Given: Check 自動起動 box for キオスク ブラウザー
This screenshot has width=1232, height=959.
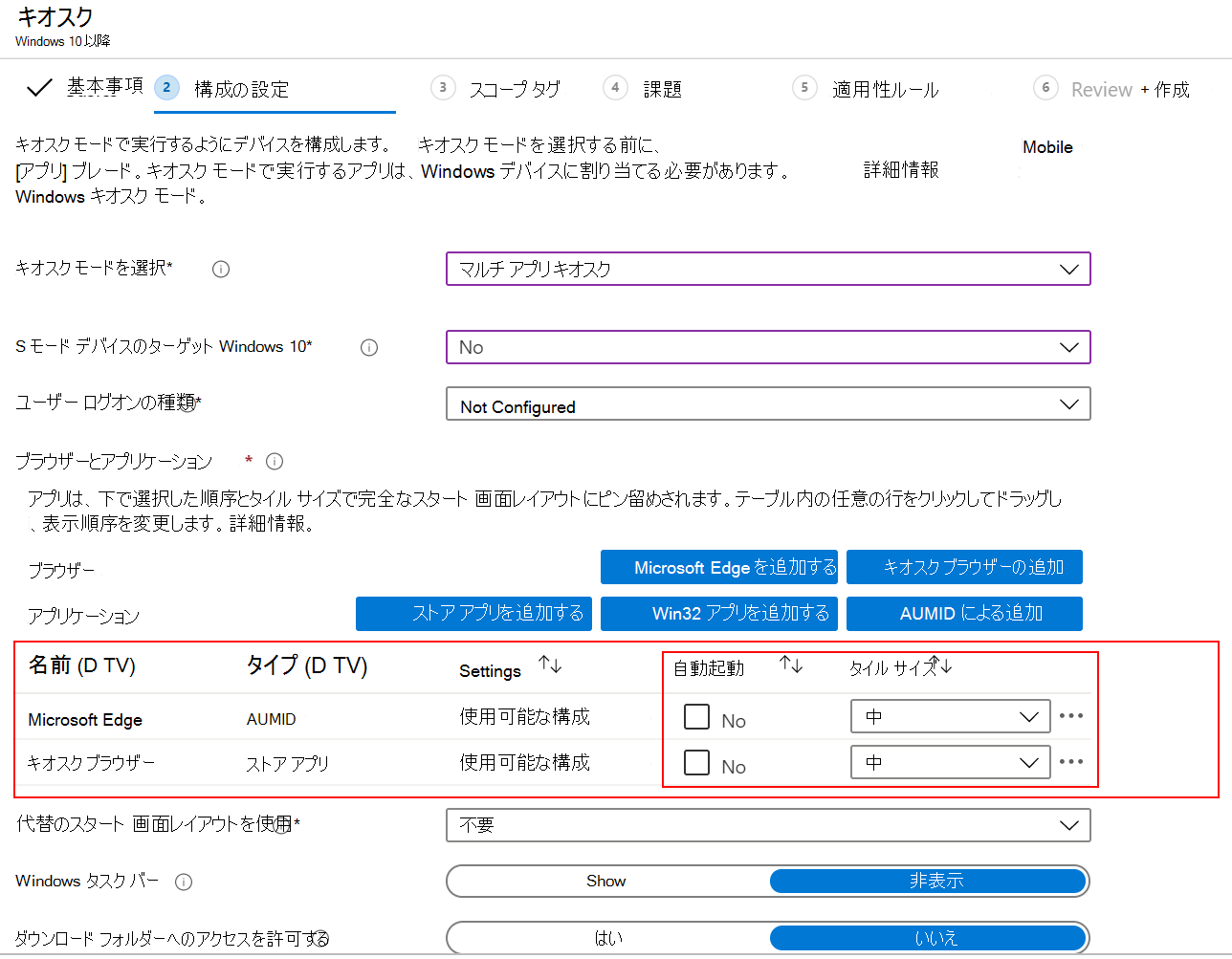Looking at the screenshot, I should pos(696,762).
